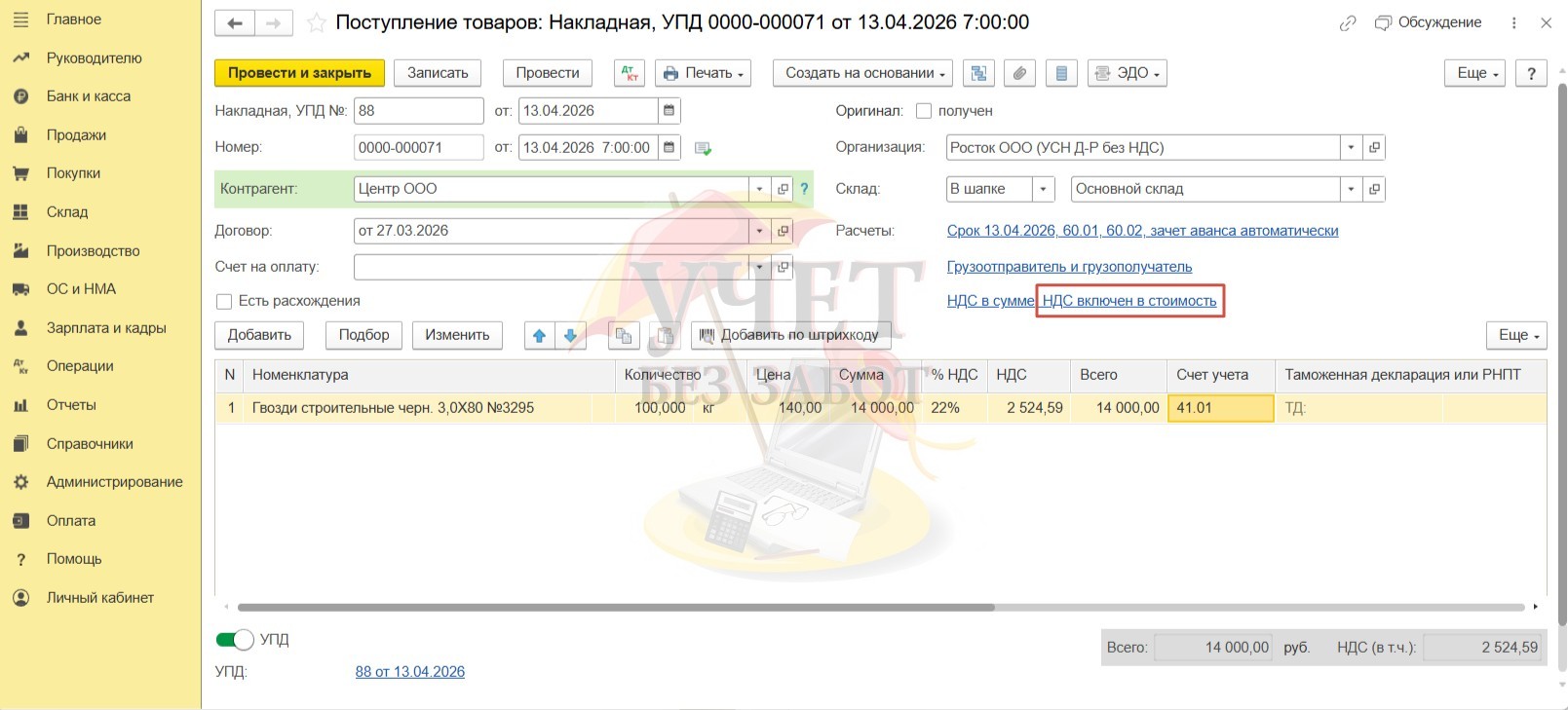Click the green document status icon

[x=703, y=148]
